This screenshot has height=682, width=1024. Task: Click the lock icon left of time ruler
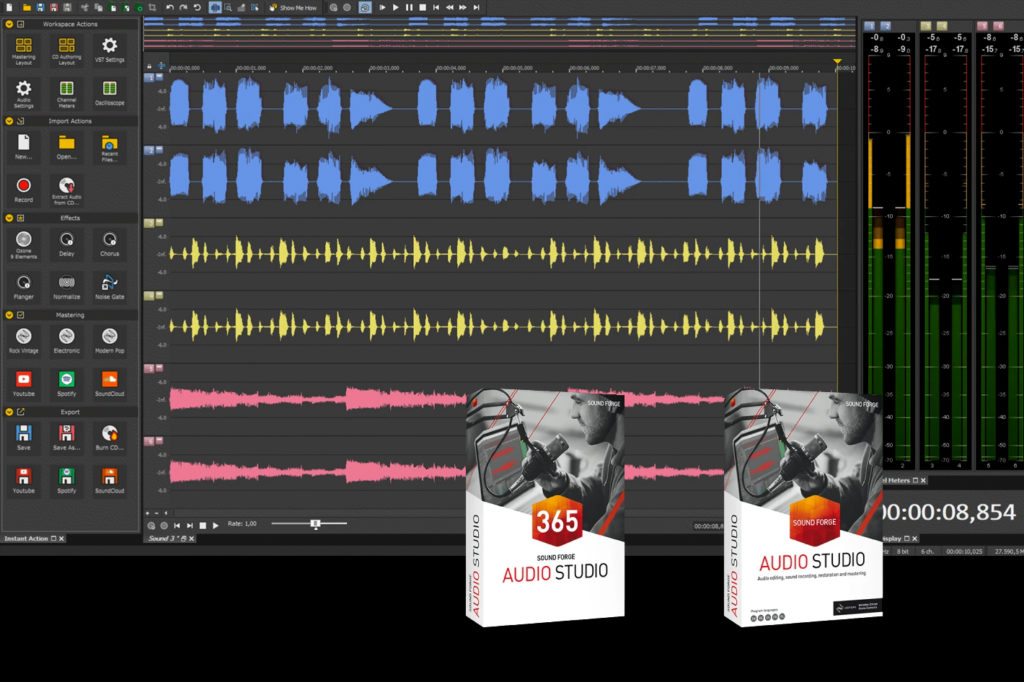149,67
